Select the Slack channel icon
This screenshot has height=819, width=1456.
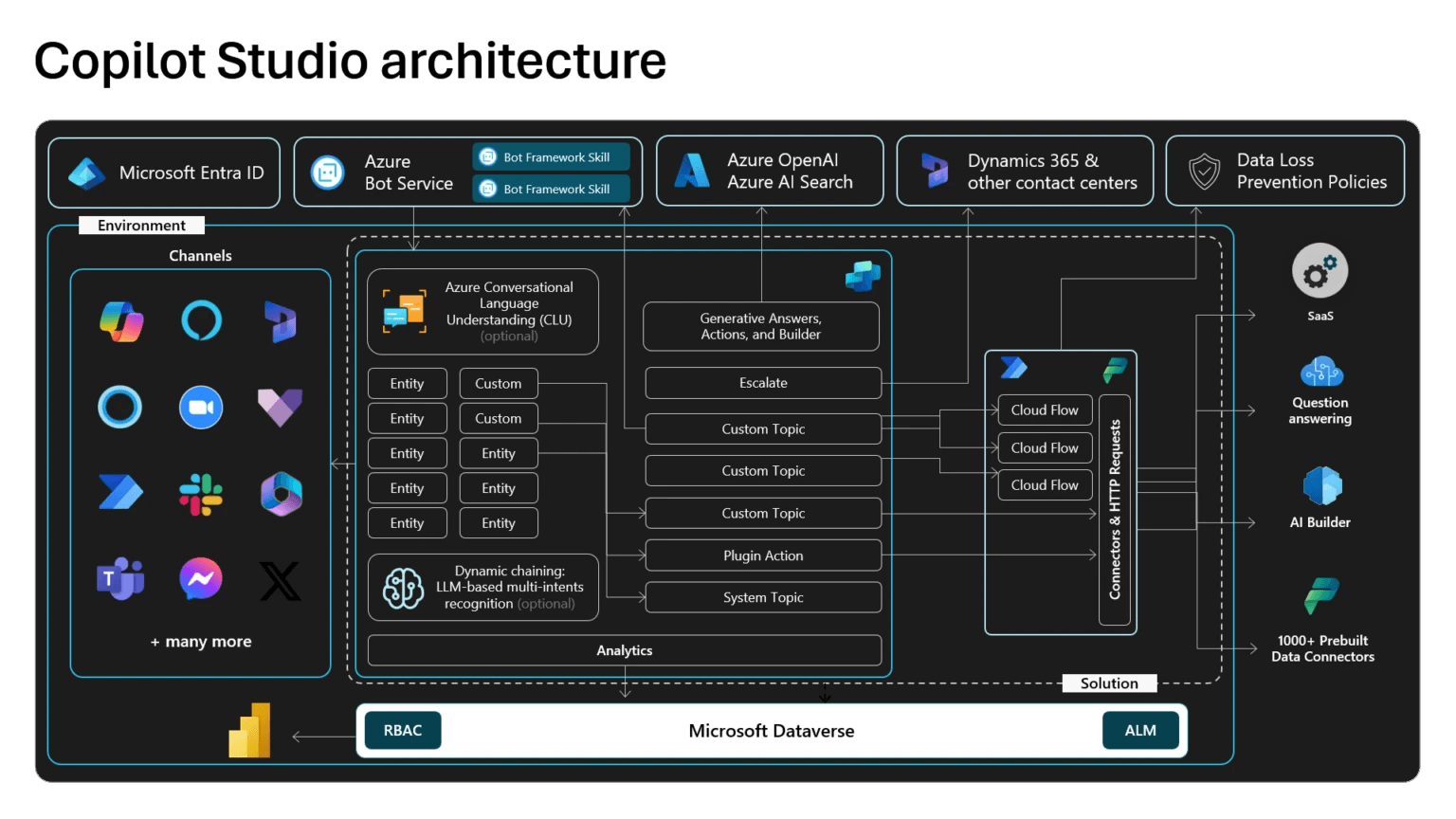pyautogui.click(x=201, y=494)
